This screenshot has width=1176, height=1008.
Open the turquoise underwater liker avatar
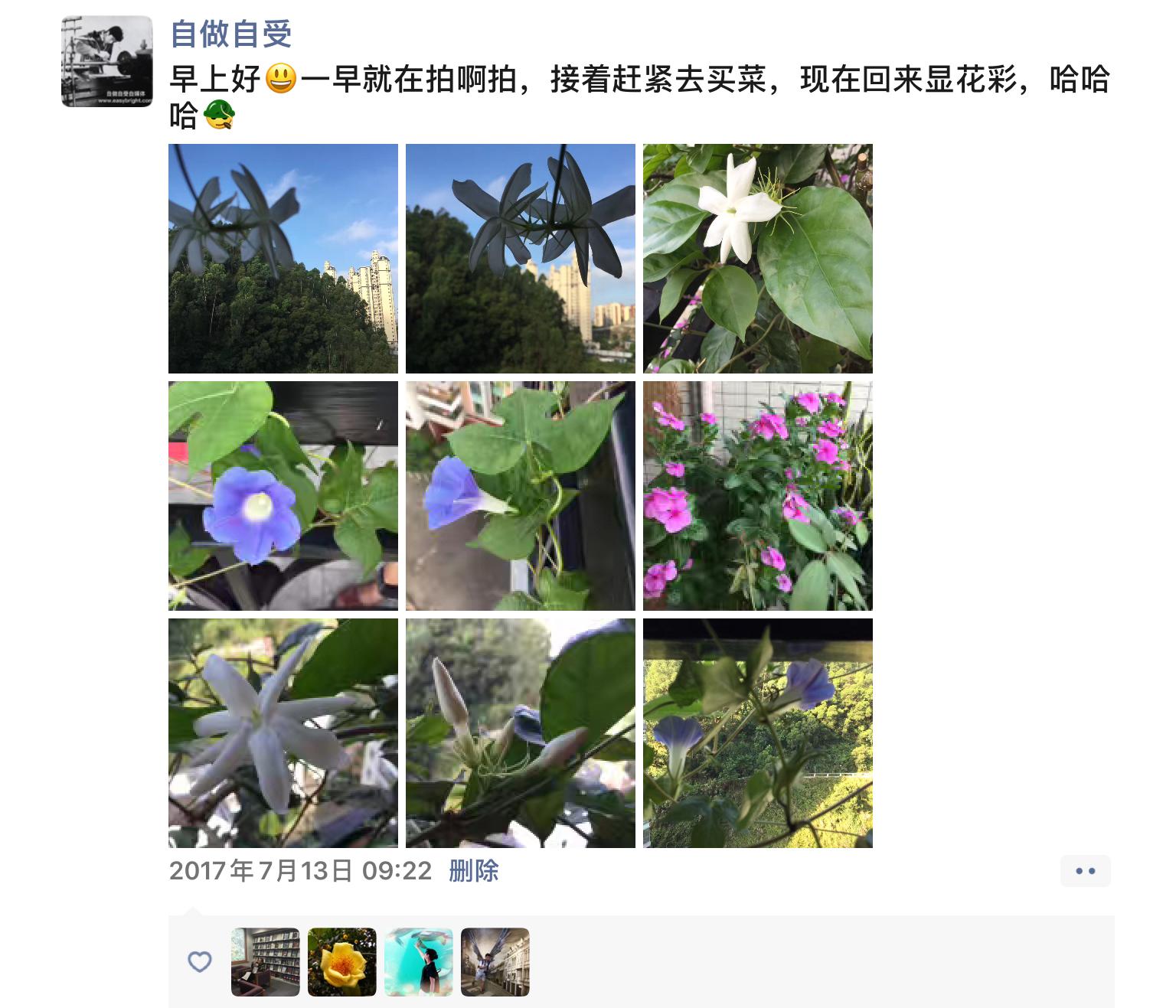point(419,962)
